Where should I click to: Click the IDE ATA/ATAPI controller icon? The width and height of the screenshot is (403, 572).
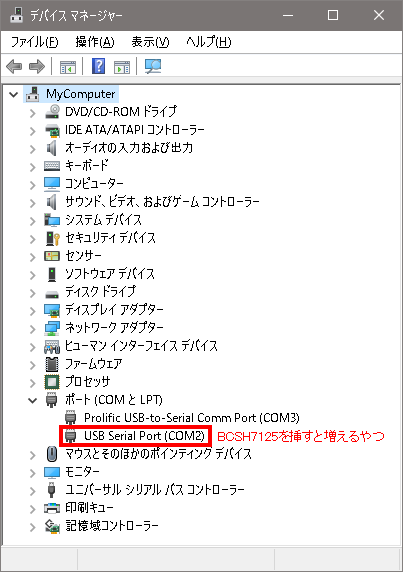click(x=52, y=130)
